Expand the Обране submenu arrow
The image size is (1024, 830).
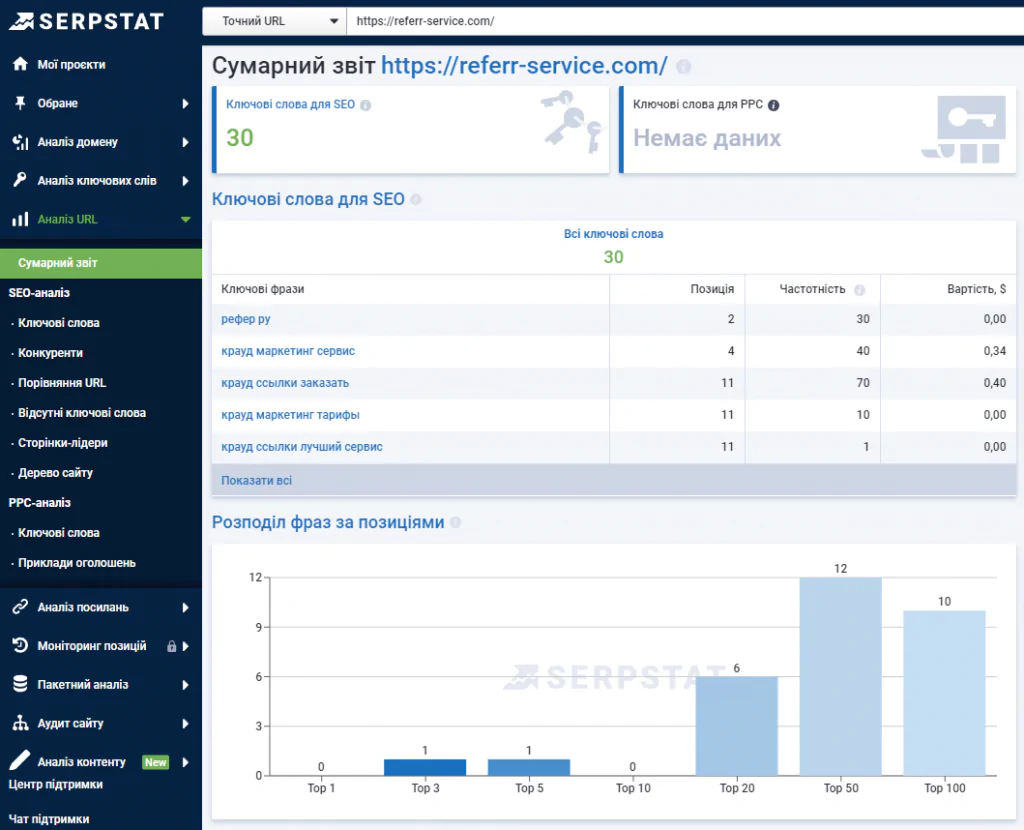pos(185,103)
